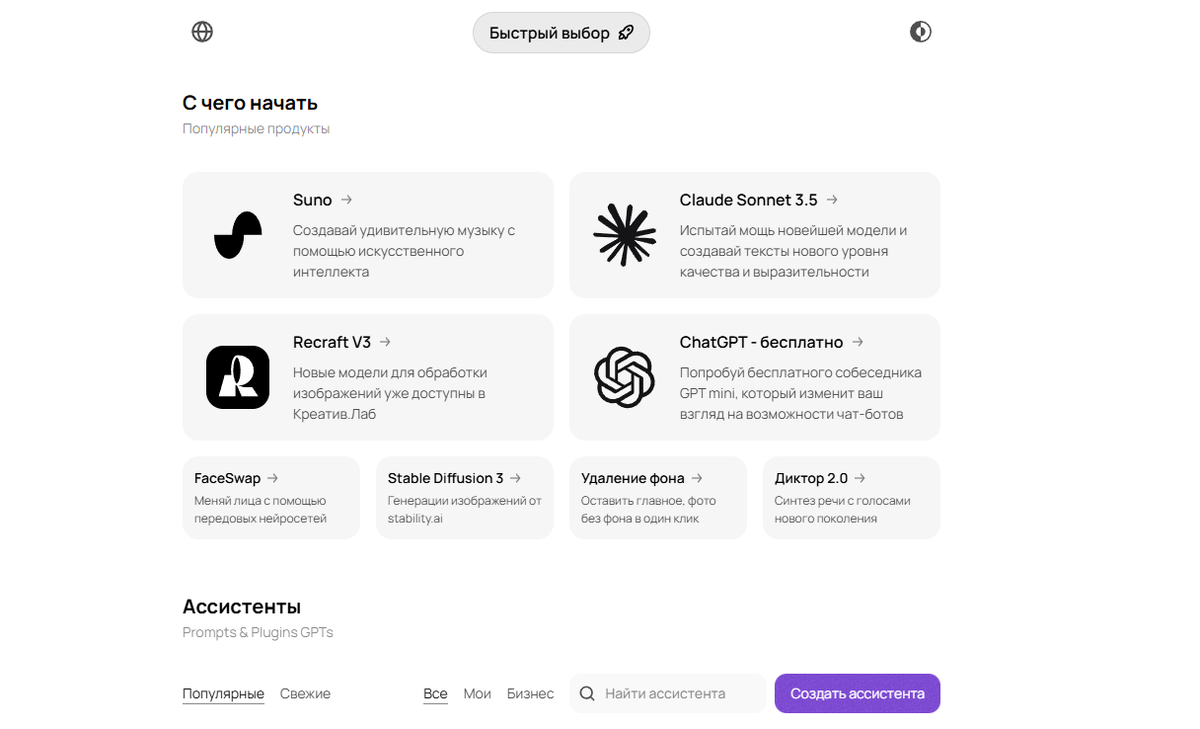Open the Диктор 2.0 card
The height and width of the screenshot is (729, 1200).
coord(851,498)
